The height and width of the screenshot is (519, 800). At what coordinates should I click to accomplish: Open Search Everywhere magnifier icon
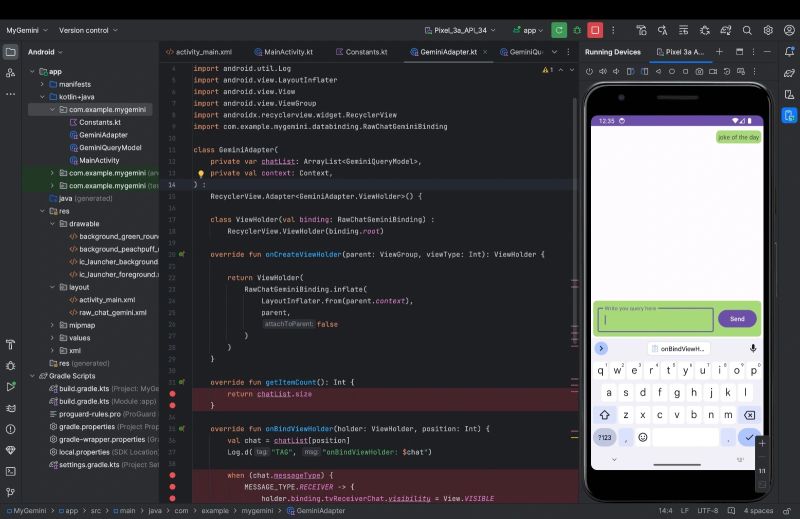pos(747,30)
